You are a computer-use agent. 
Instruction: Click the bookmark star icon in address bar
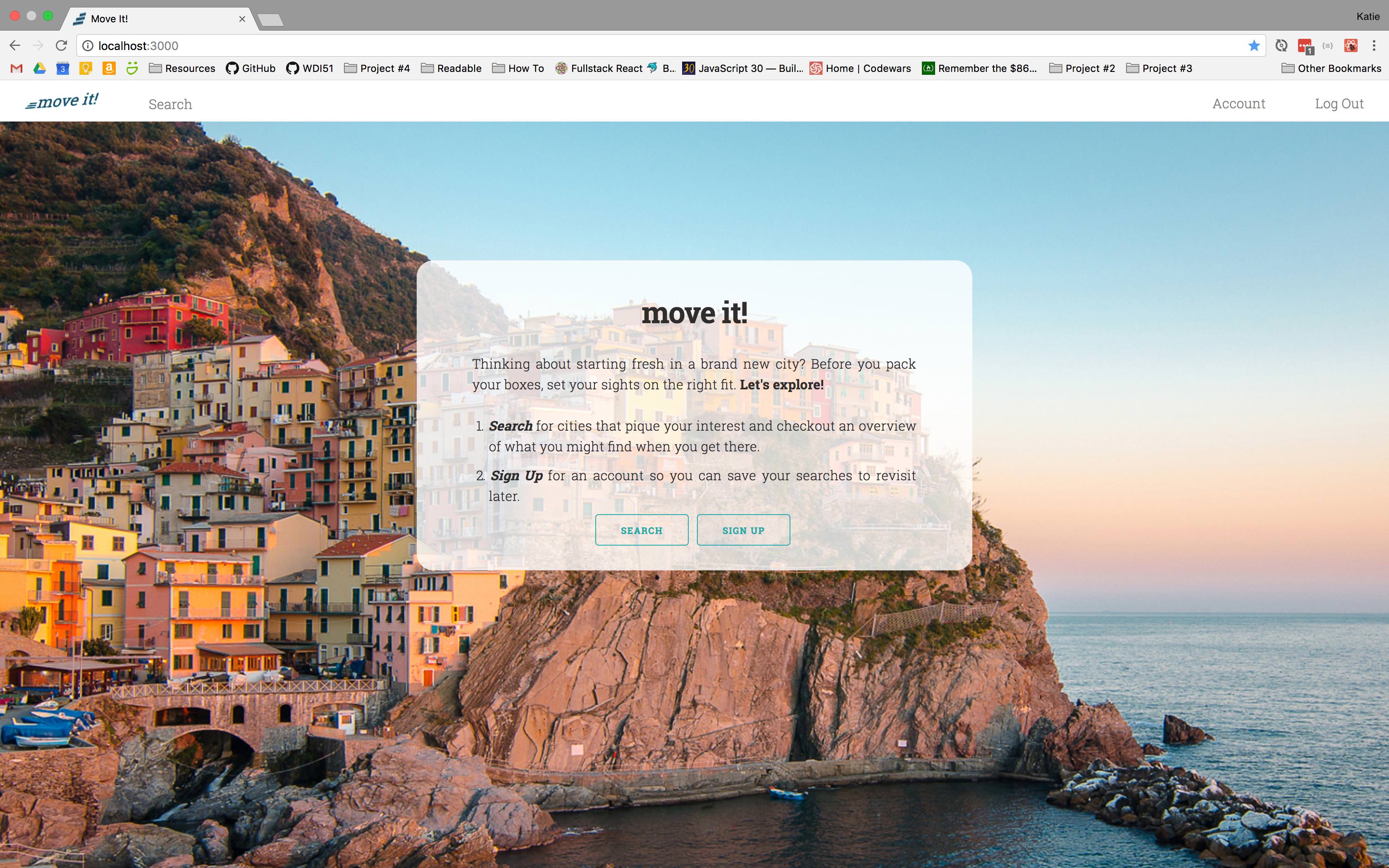pyautogui.click(x=1254, y=45)
